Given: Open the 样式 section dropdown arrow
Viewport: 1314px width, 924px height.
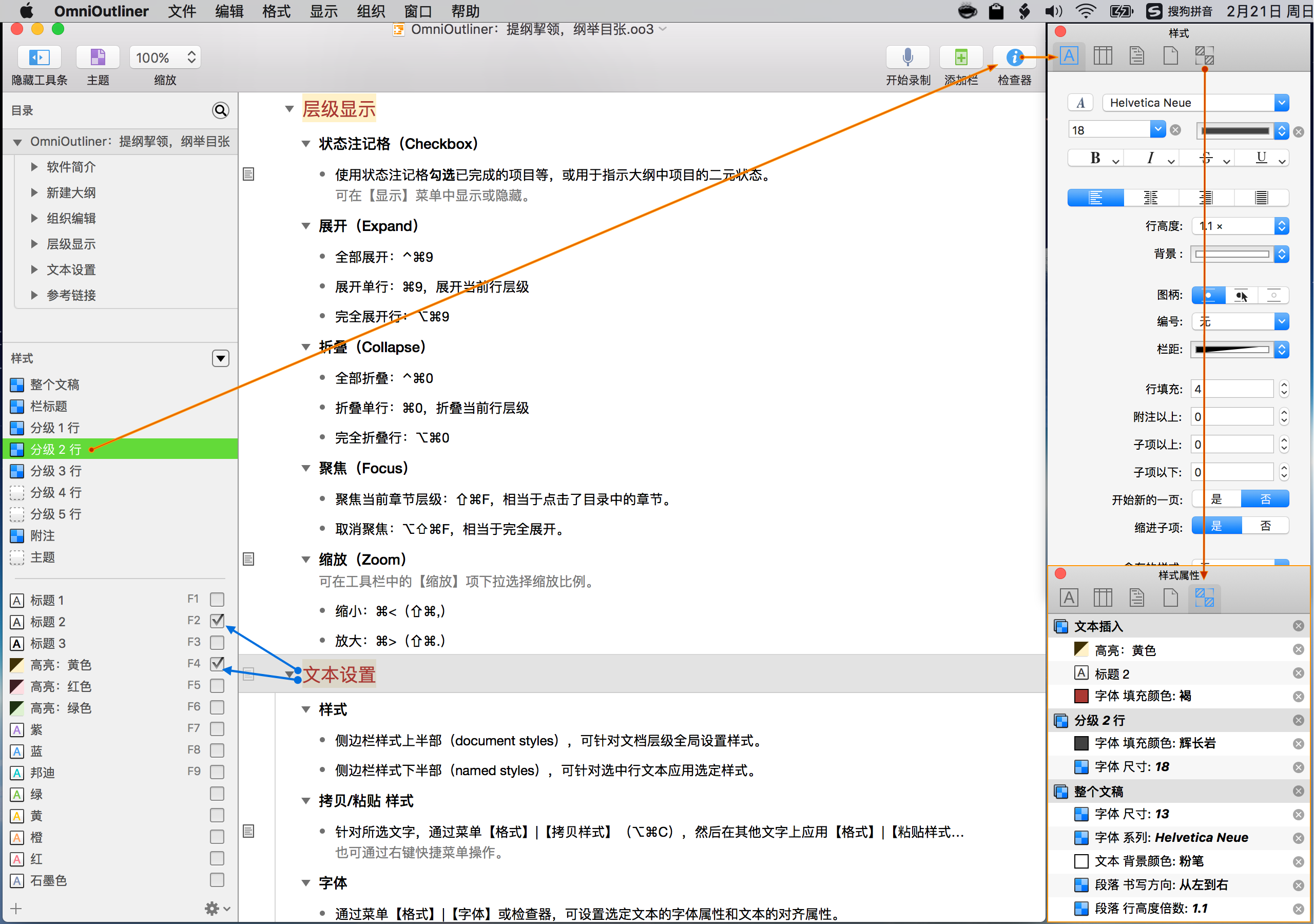Looking at the screenshot, I should [x=220, y=358].
